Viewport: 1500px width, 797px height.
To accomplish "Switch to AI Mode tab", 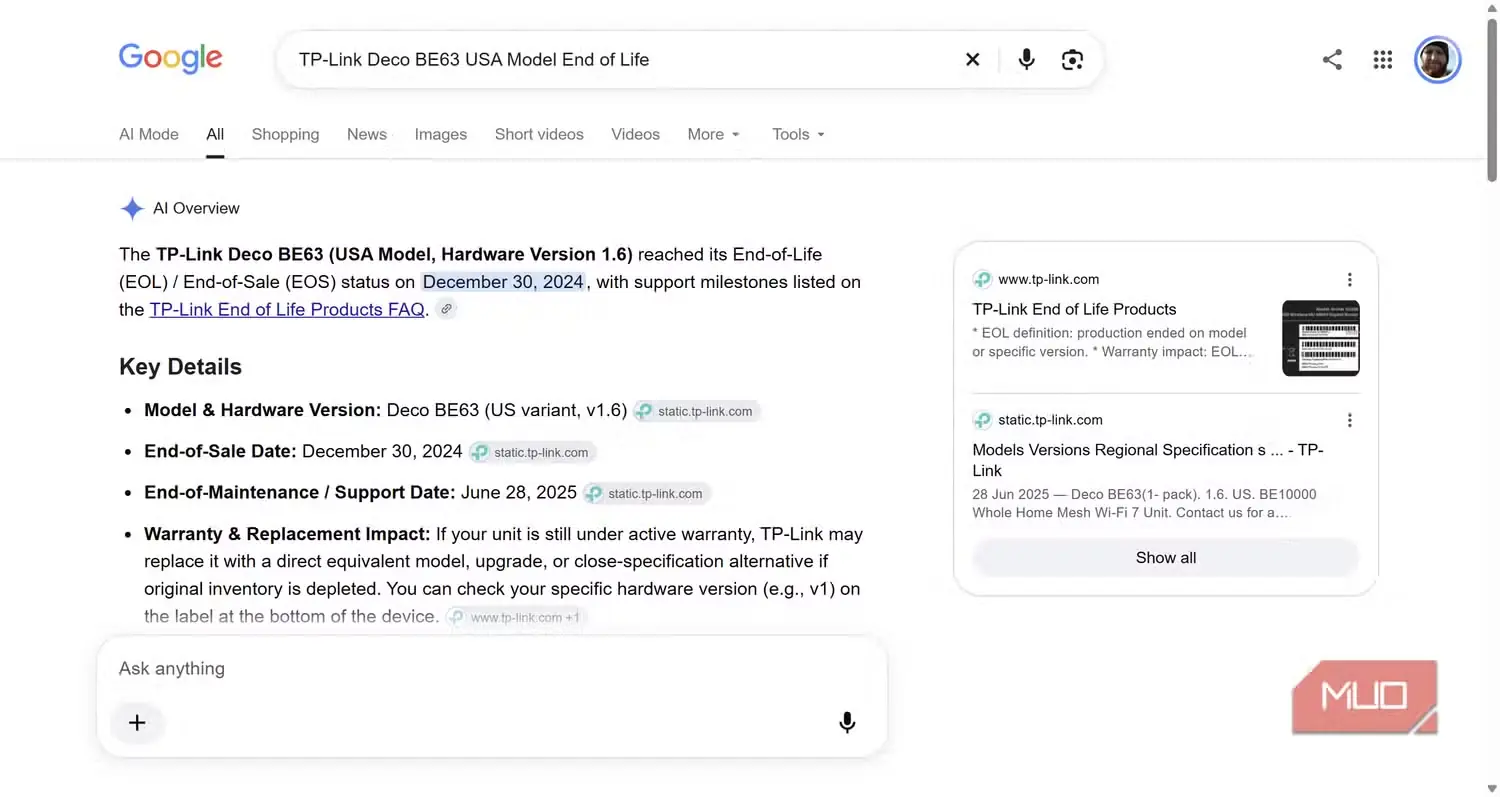I will [149, 134].
